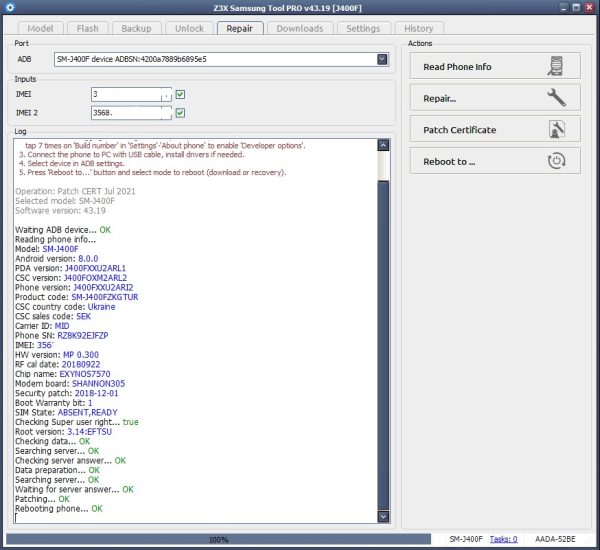Click the 'Waiting ADB device... OK' line

[63, 230]
